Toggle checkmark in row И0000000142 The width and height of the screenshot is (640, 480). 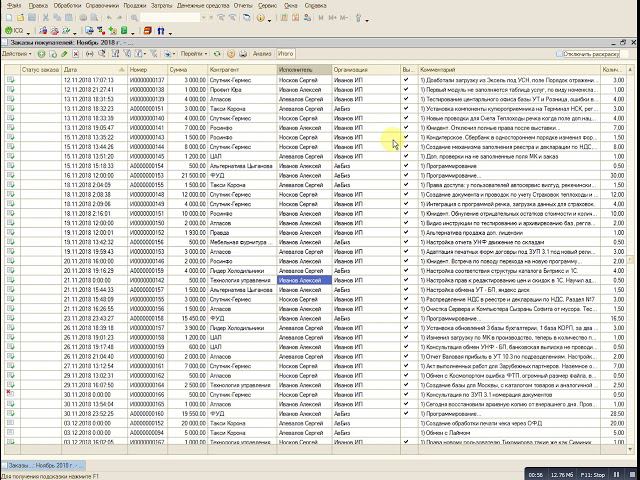(x=406, y=280)
